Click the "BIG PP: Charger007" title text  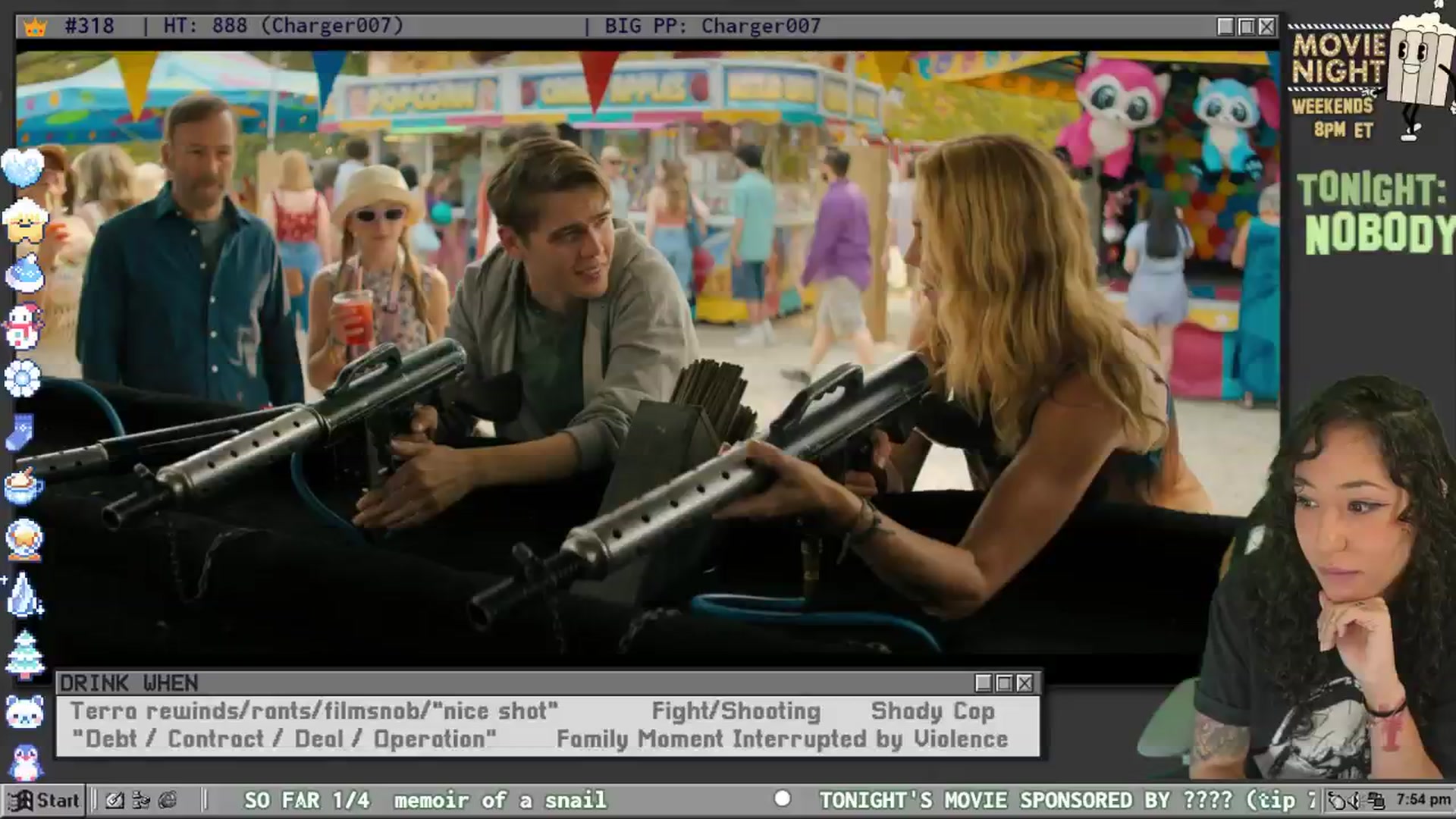[x=713, y=27]
